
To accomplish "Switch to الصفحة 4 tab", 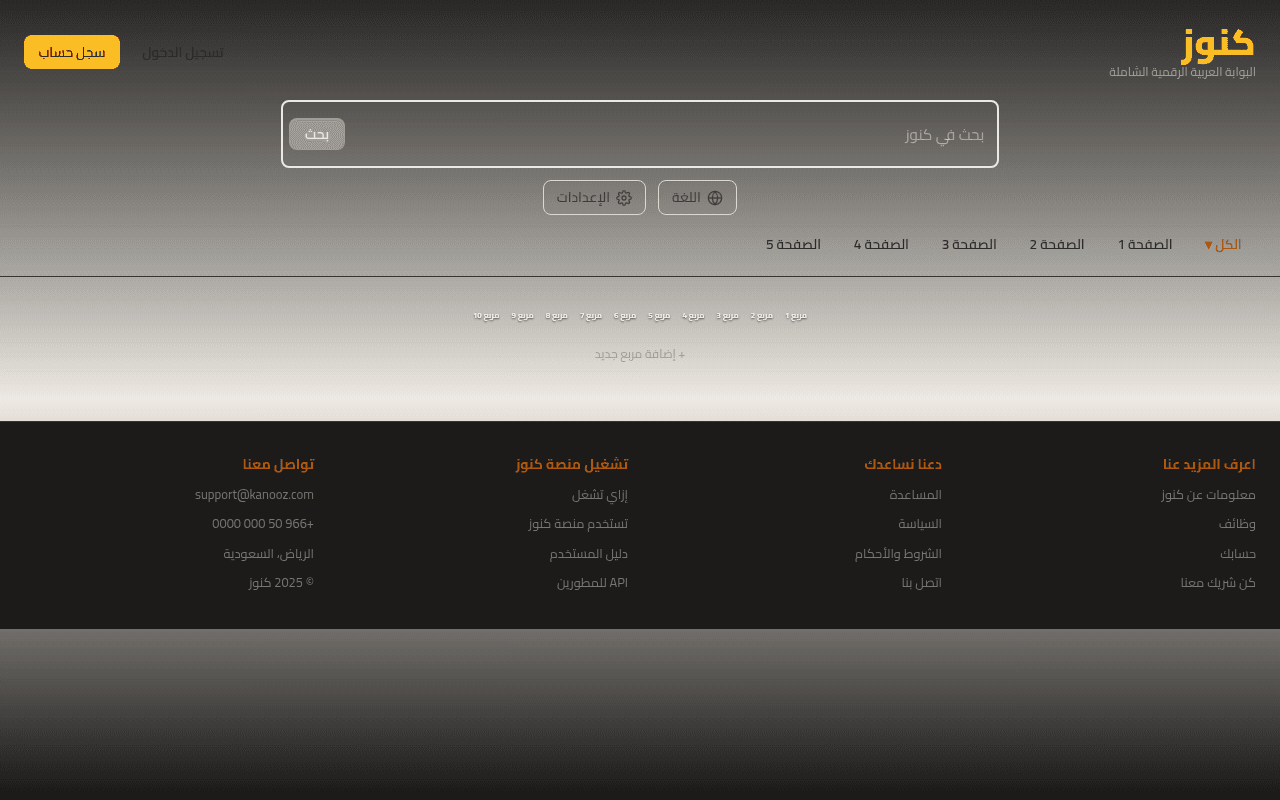I will point(881,245).
